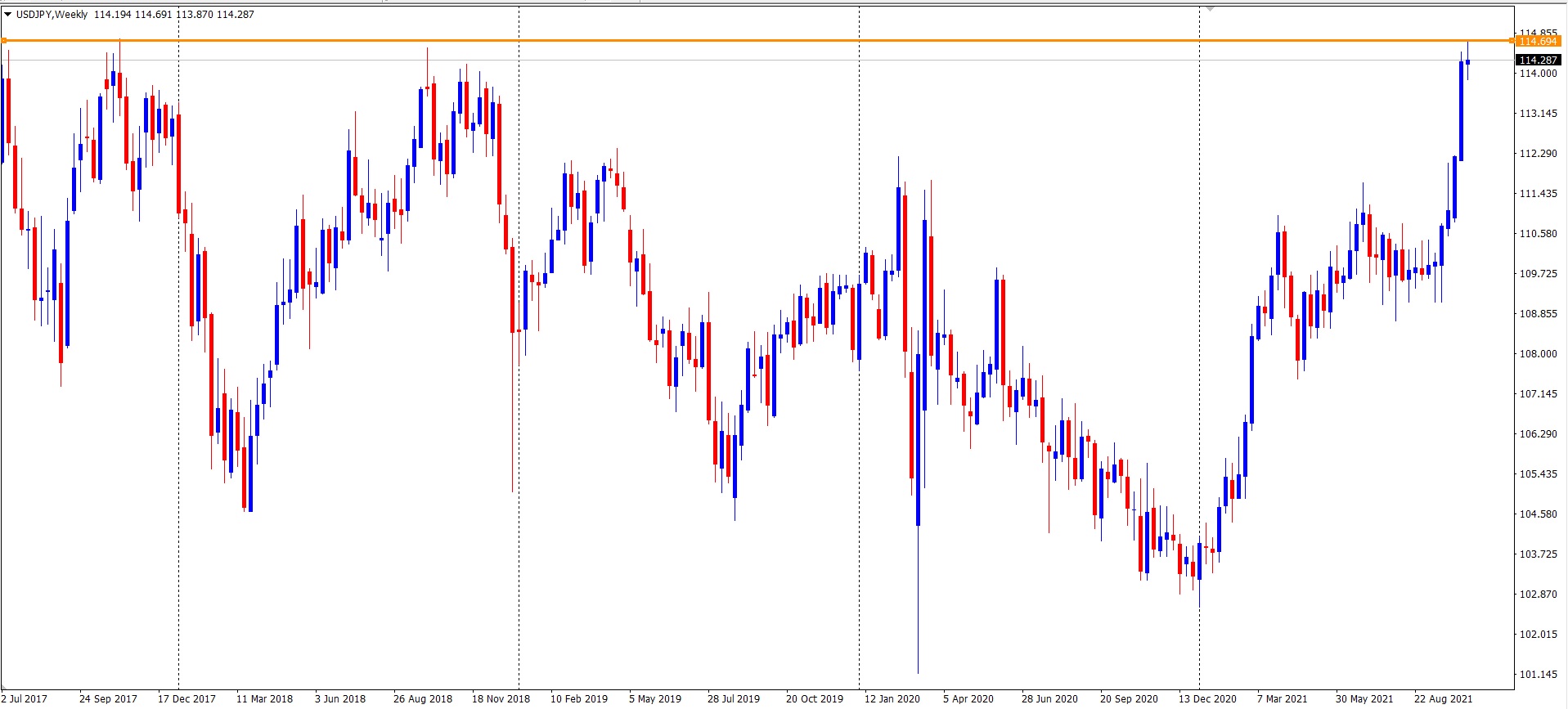Click the 114.000 price axis label
Image resolution: width=1568 pixels, height=709 pixels.
[x=1538, y=73]
